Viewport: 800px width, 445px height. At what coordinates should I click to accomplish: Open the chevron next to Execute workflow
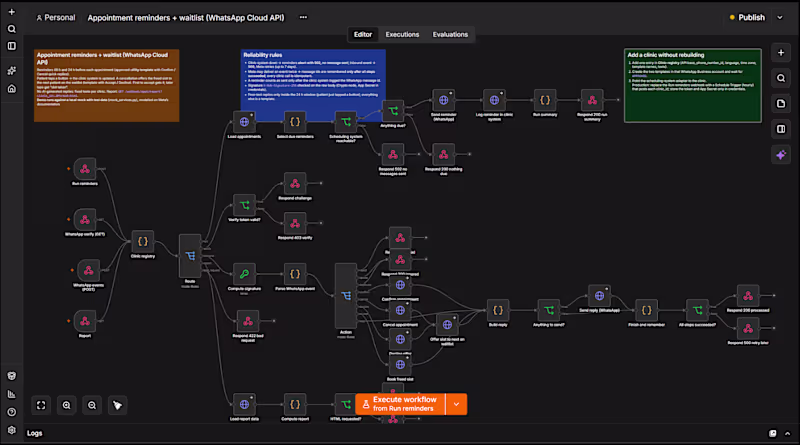[x=456, y=404]
